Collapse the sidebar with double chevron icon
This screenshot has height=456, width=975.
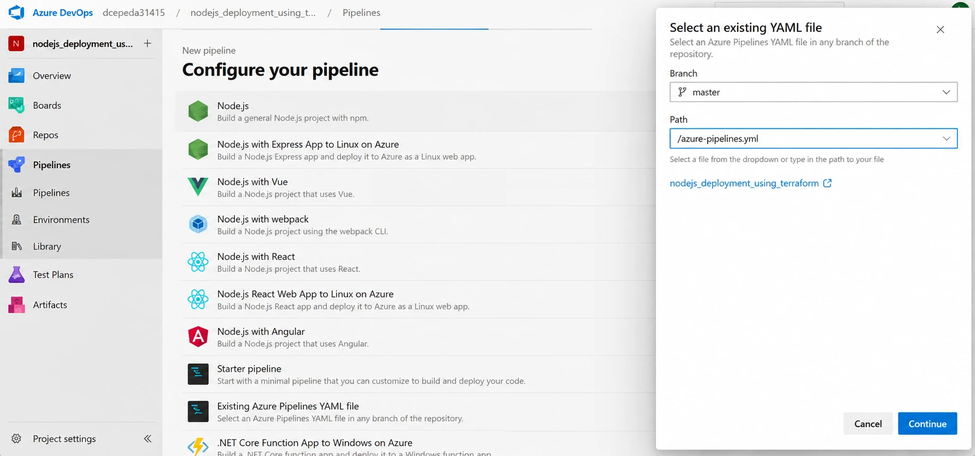[147, 439]
